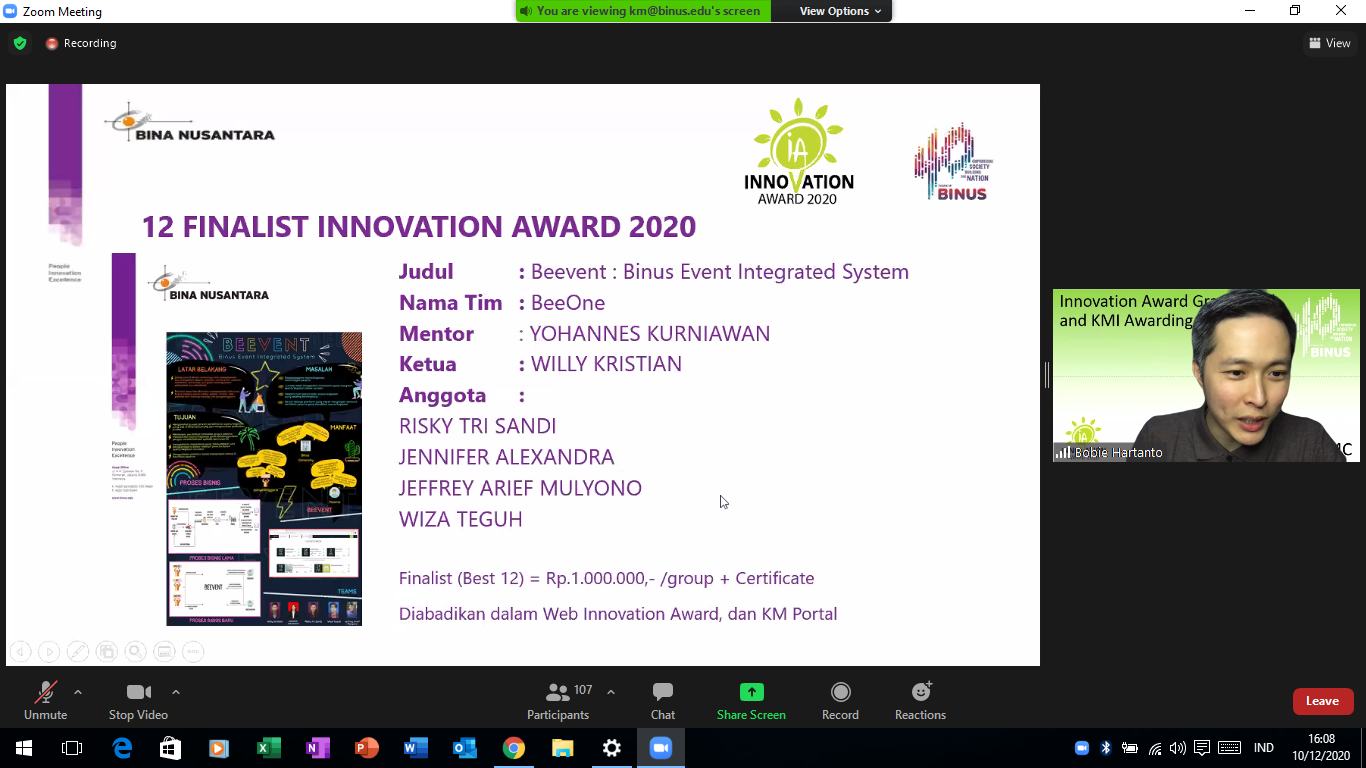Click battery status tray icon
The height and width of the screenshot is (768, 1366).
(1131, 748)
